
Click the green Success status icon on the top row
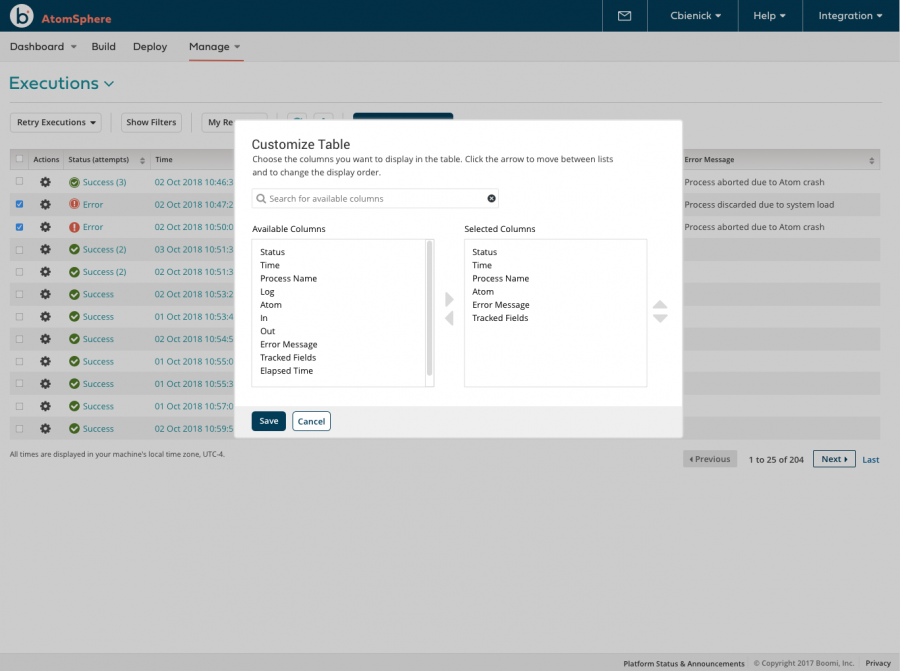tap(74, 181)
